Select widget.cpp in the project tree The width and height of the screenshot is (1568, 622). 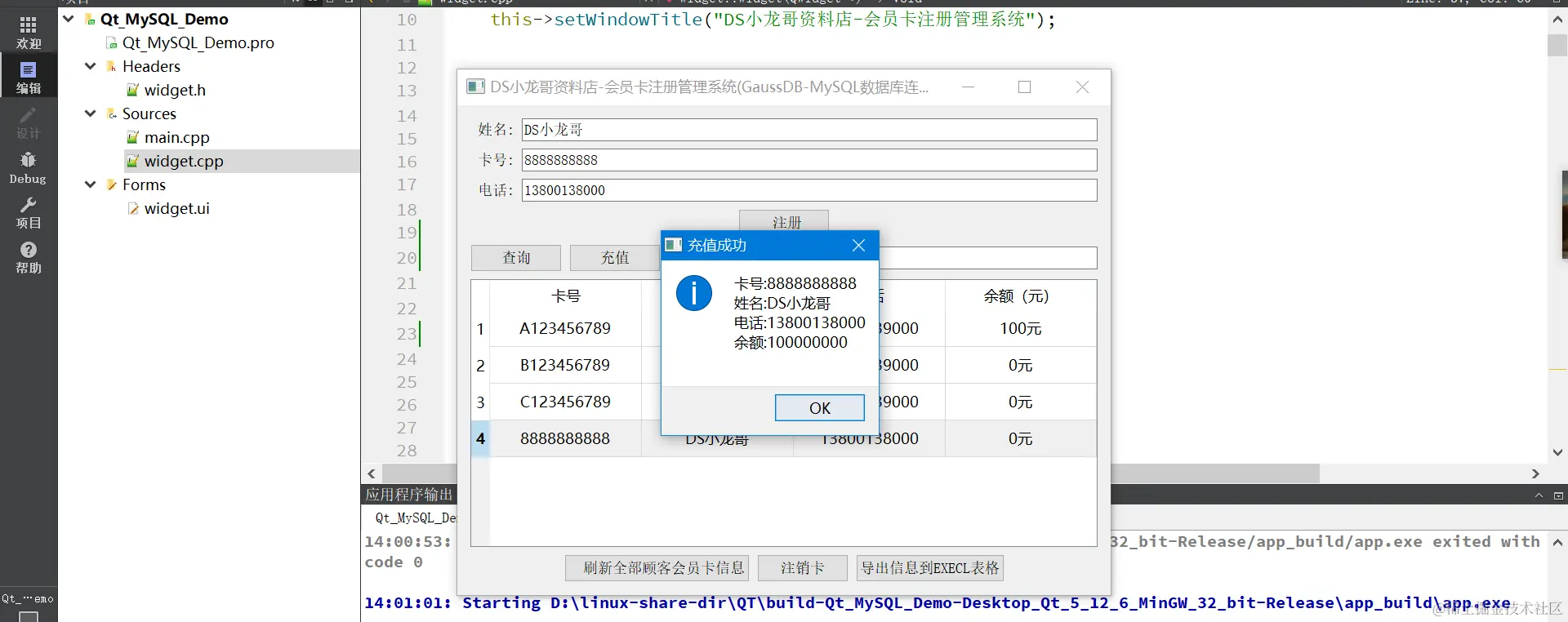click(x=184, y=161)
